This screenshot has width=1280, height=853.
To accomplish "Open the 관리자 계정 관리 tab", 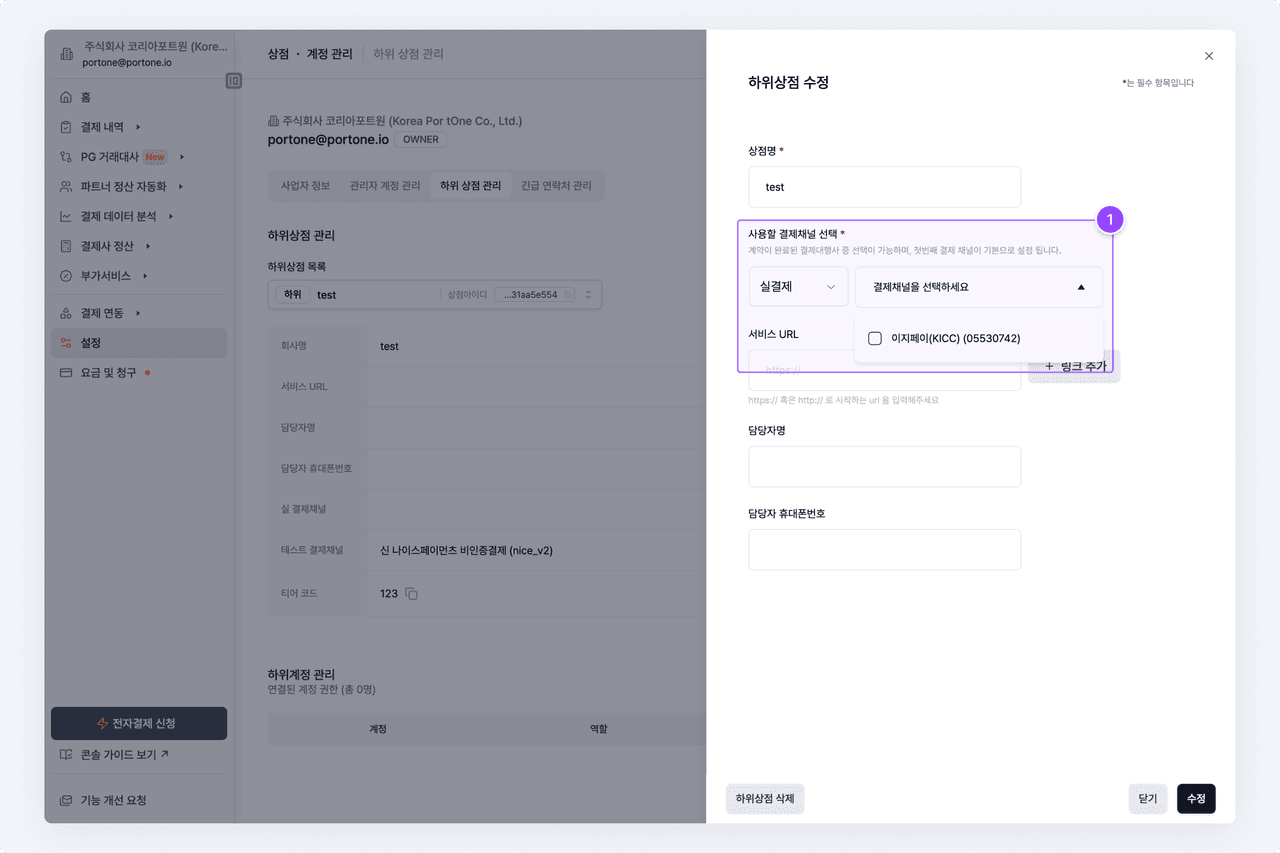I will (385, 186).
